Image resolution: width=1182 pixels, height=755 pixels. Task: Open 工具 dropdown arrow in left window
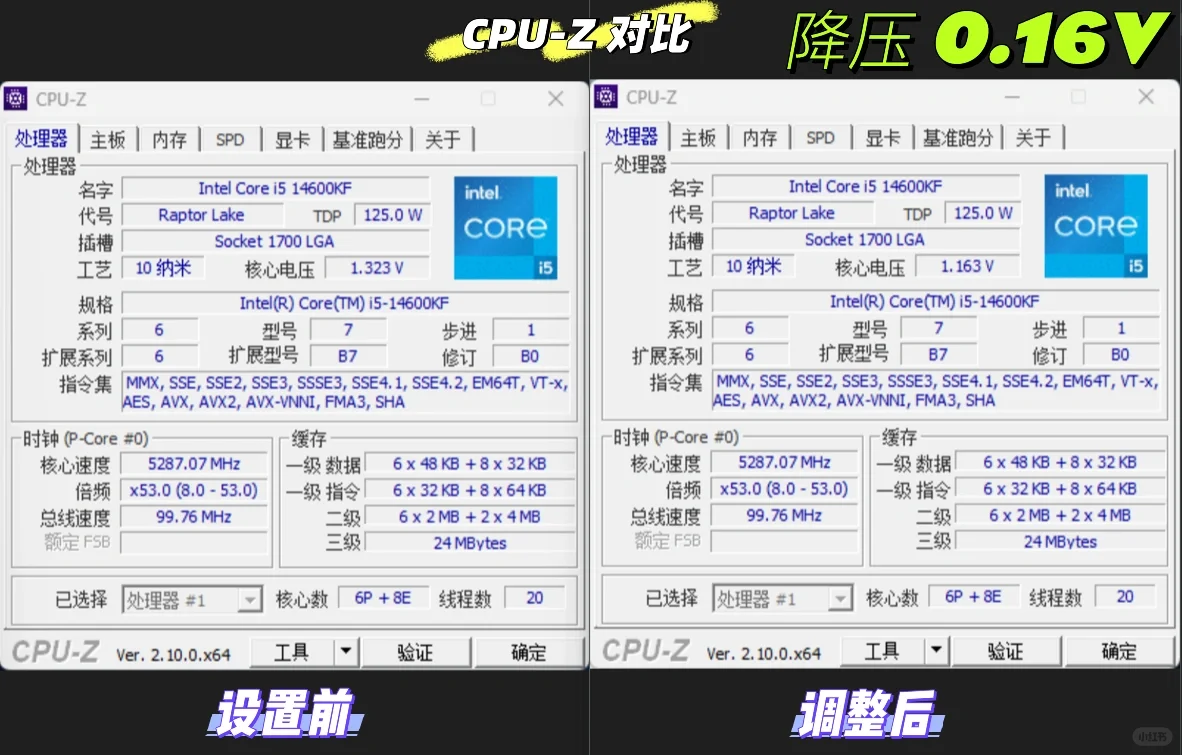coord(346,652)
